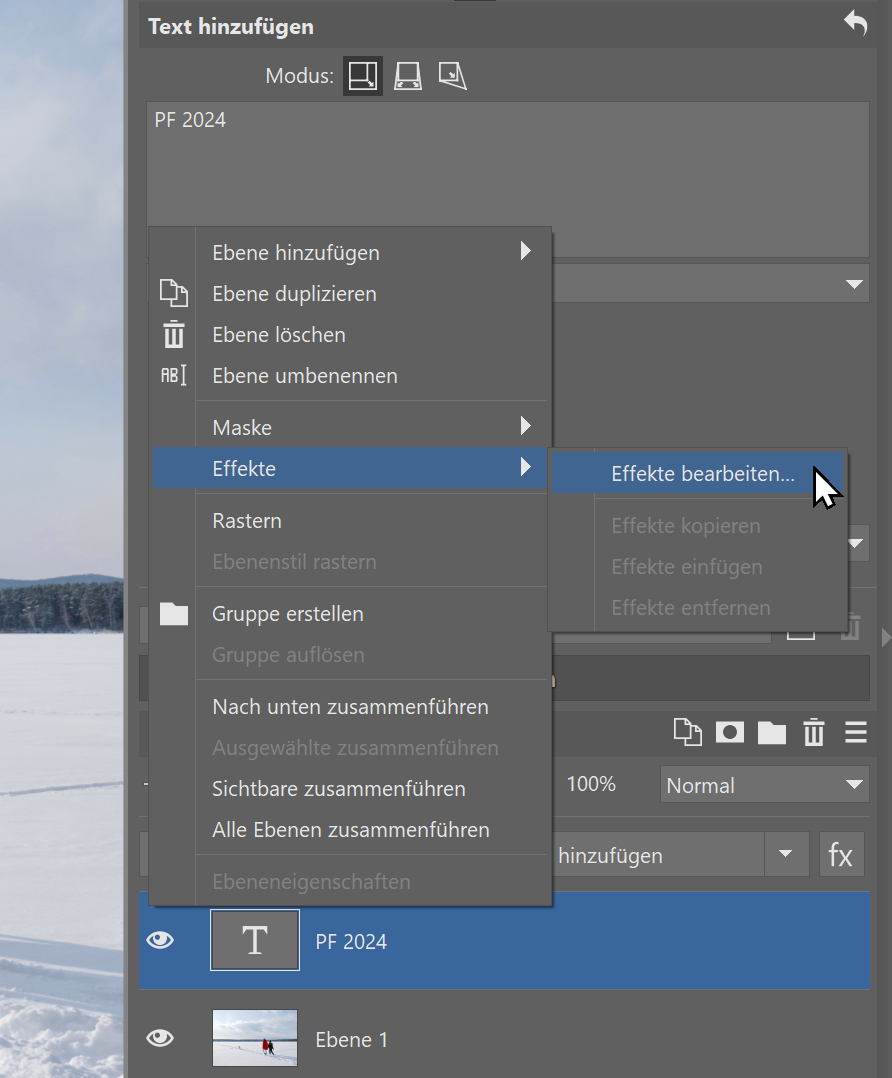Open the Normal blend mode dropdown
The height and width of the screenshot is (1078, 892).
[x=765, y=785]
